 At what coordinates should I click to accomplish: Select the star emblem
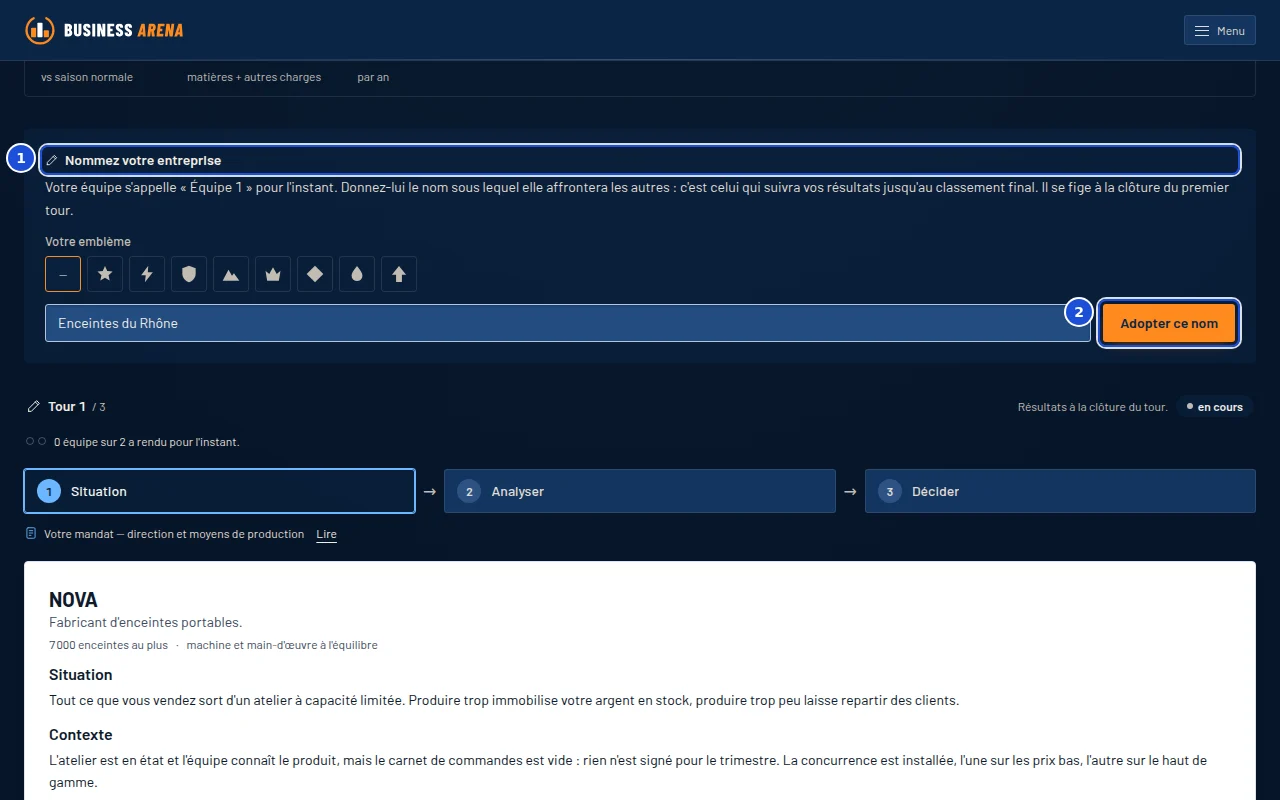tap(105, 274)
